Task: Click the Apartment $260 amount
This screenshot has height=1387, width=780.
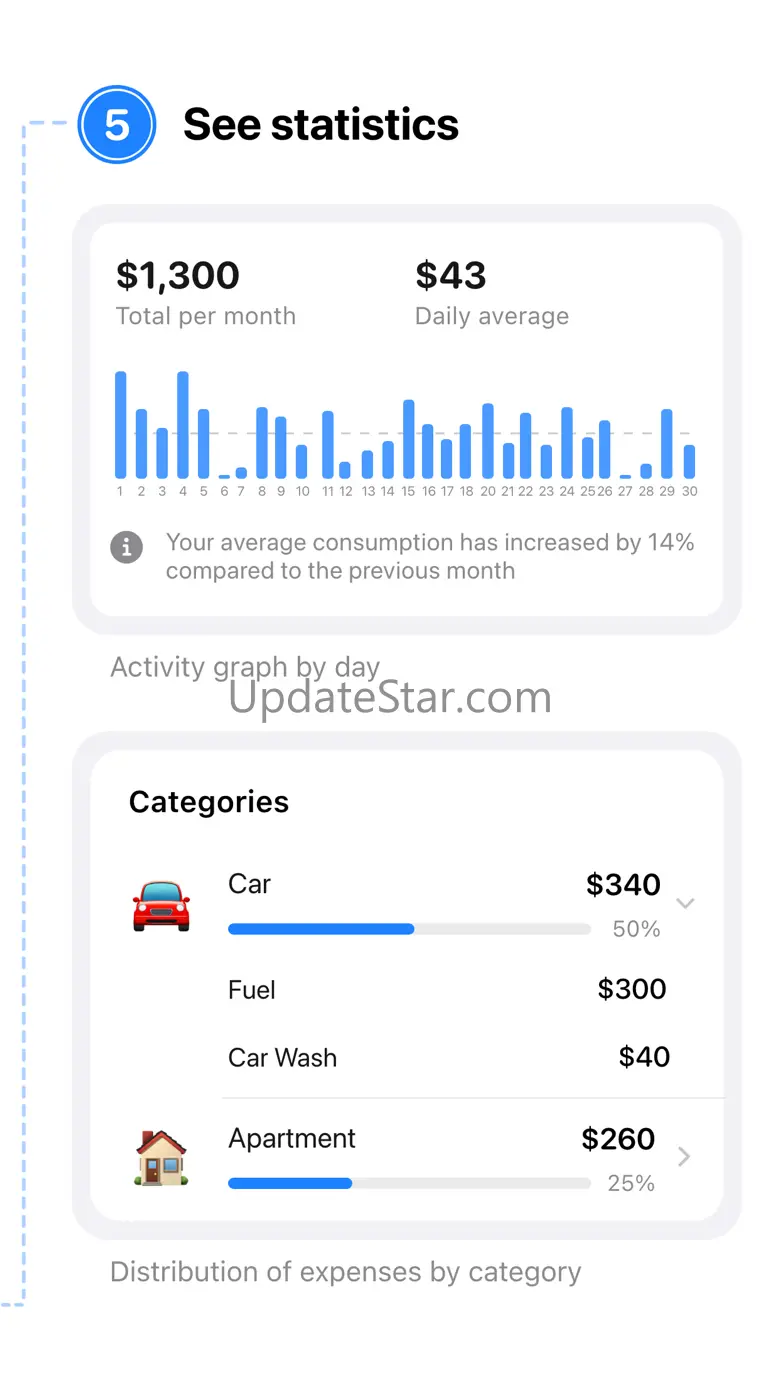Action: click(618, 1139)
